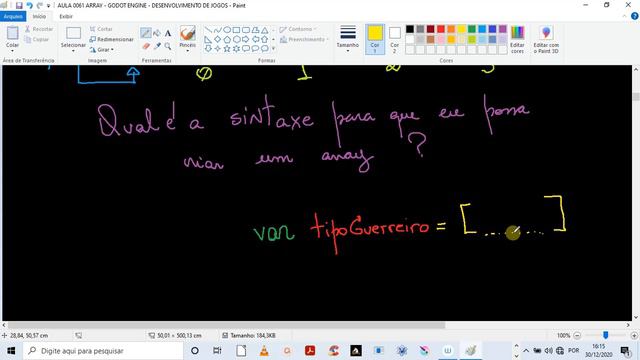
Task: Open the Arquivo file menu
Action: (13, 16)
